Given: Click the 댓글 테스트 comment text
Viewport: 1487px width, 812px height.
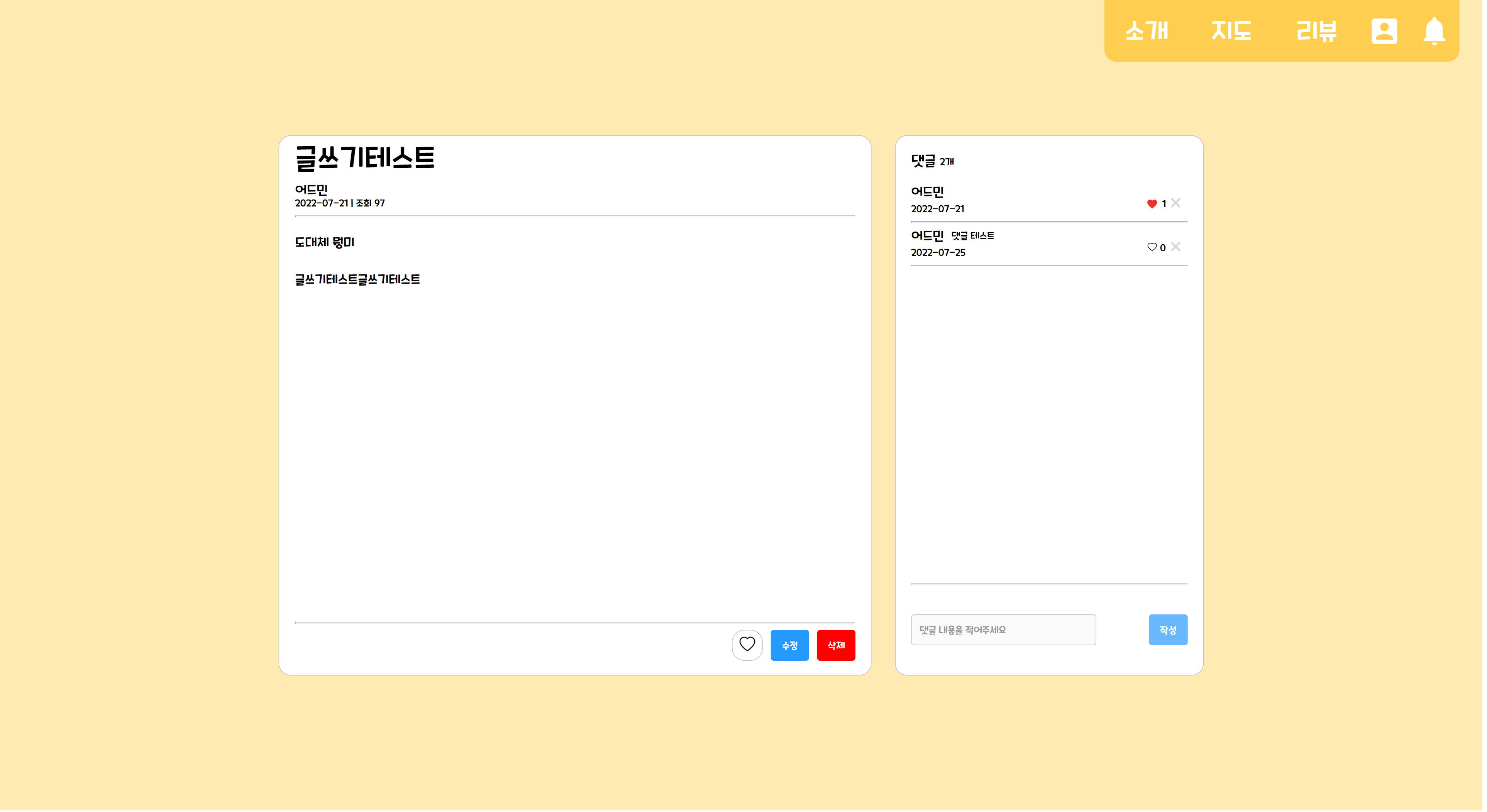Looking at the screenshot, I should pos(972,236).
